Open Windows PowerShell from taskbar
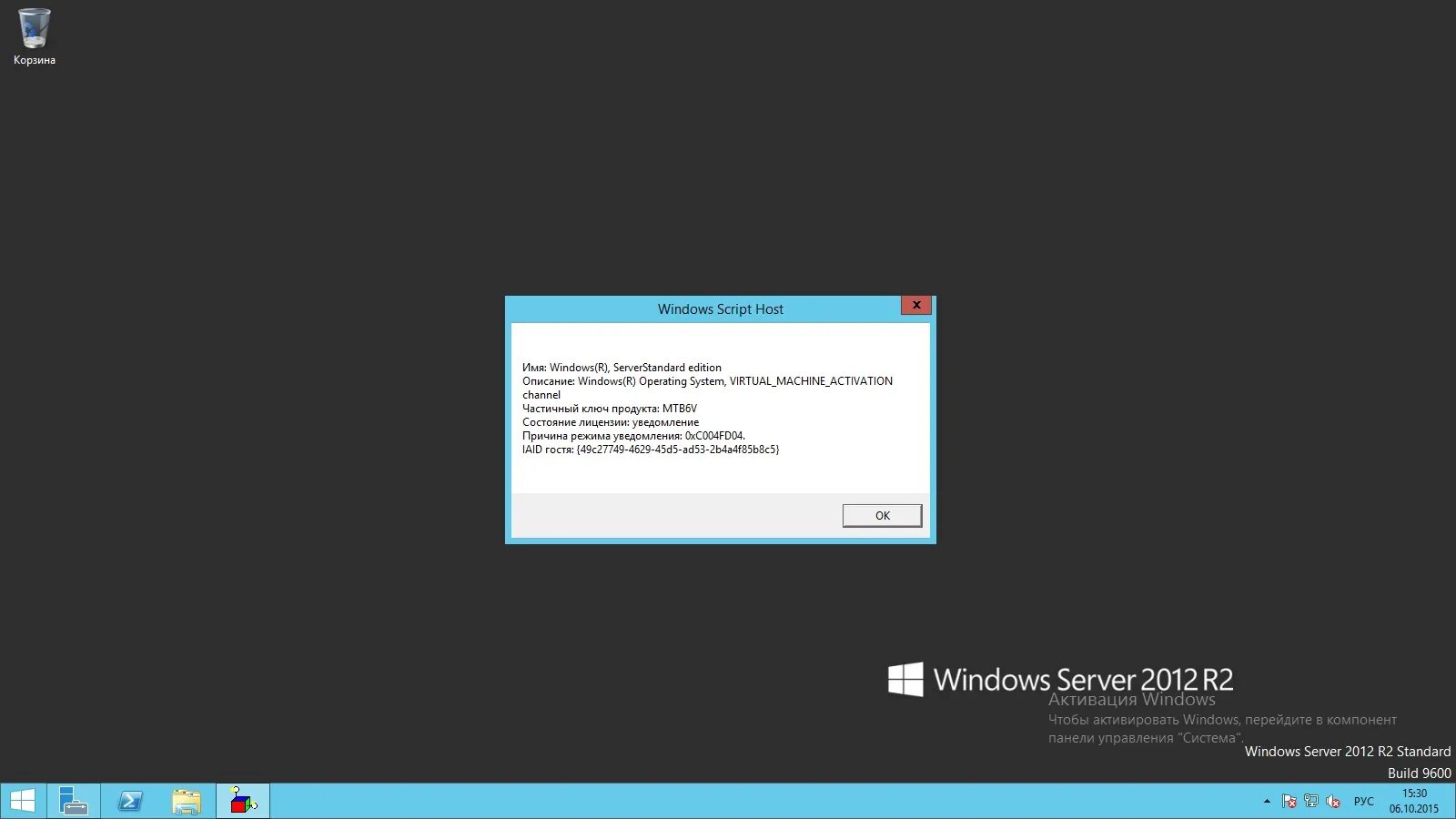The height and width of the screenshot is (819, 1456). click(130, 801)
